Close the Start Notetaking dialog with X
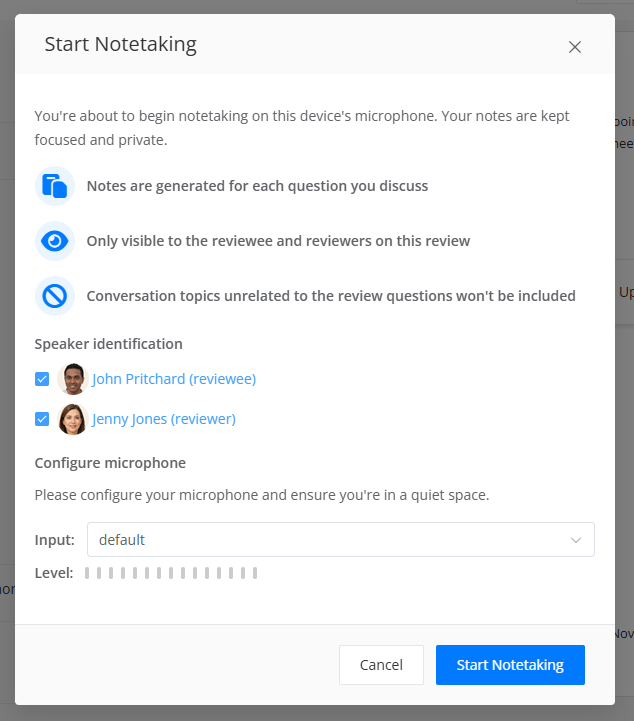 coord(574,46)
